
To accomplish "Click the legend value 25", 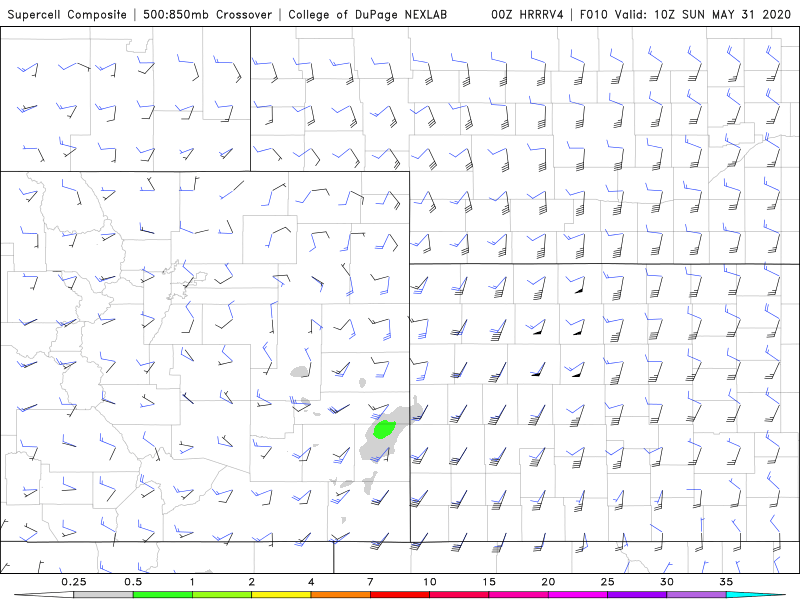I will click(607, 582).
